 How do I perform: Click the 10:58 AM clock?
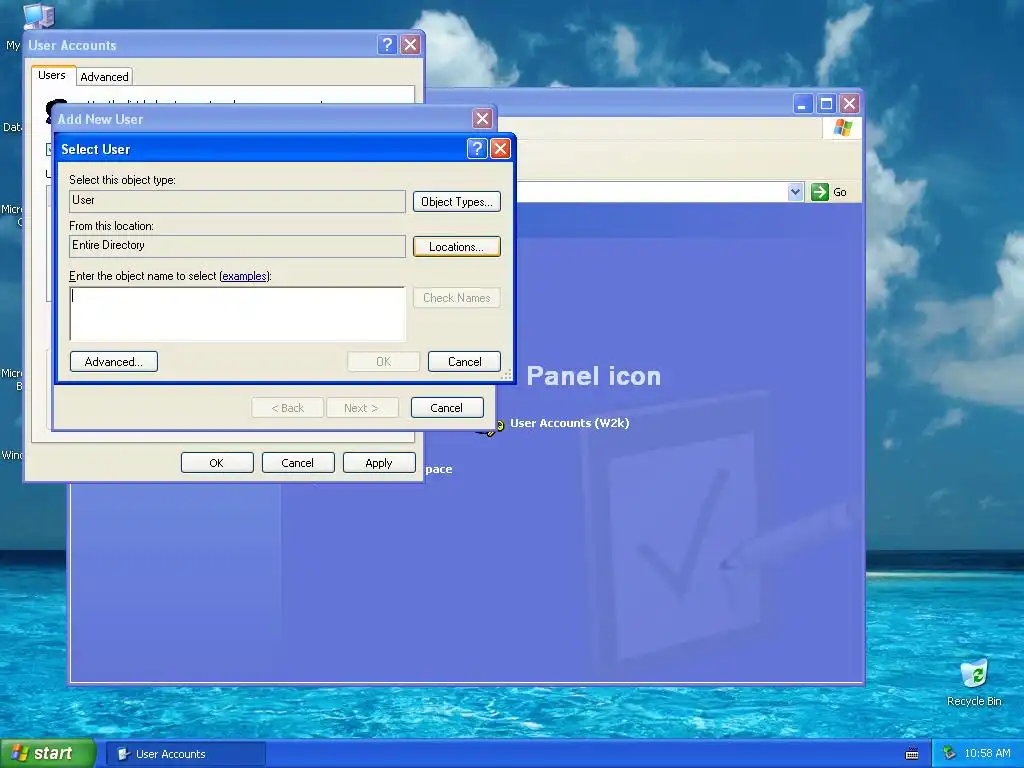pyautogui.click(x=987, y=754)
